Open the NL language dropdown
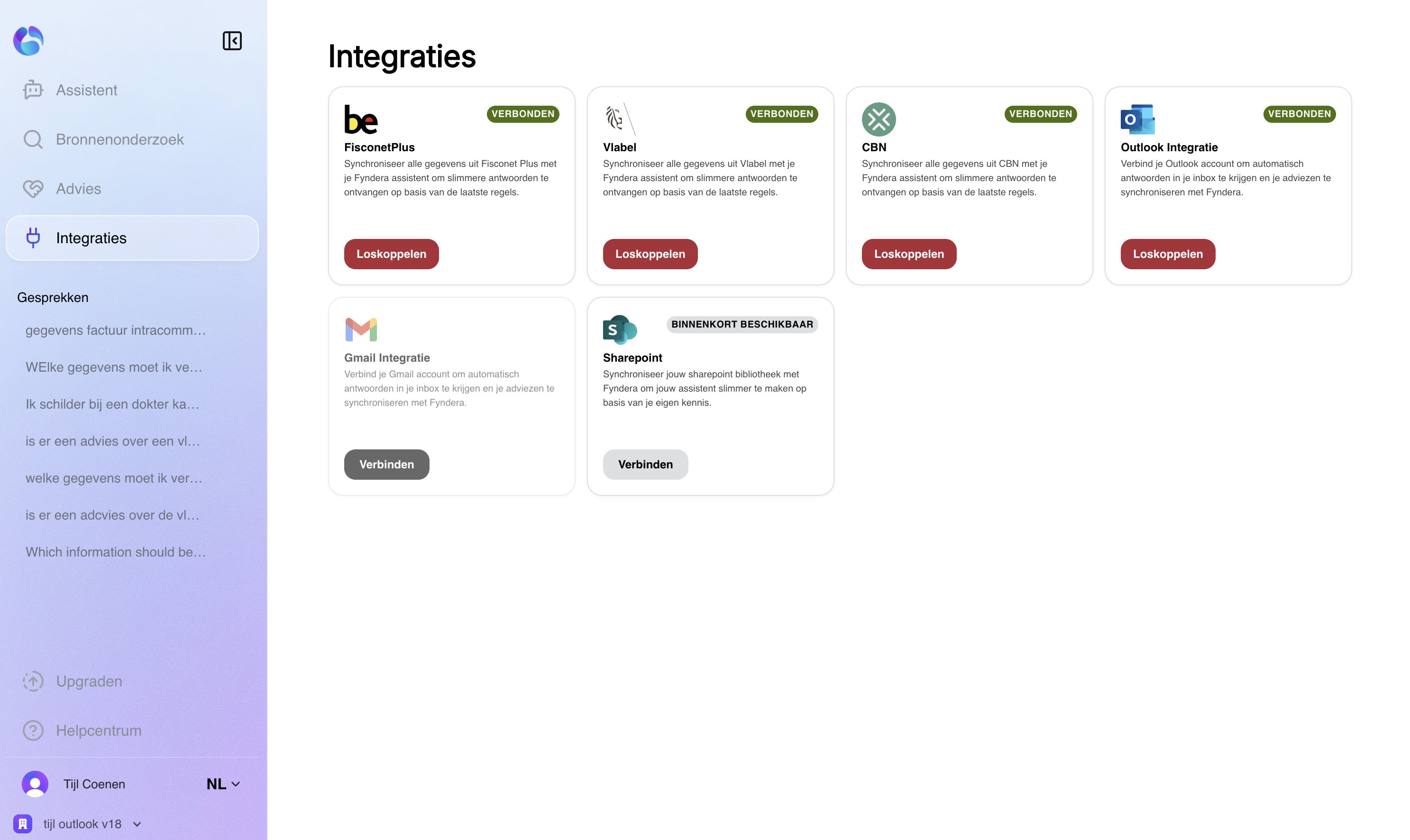Image resolution: width=1410 pixels, height=840 pixels. (x=222, y=784)
